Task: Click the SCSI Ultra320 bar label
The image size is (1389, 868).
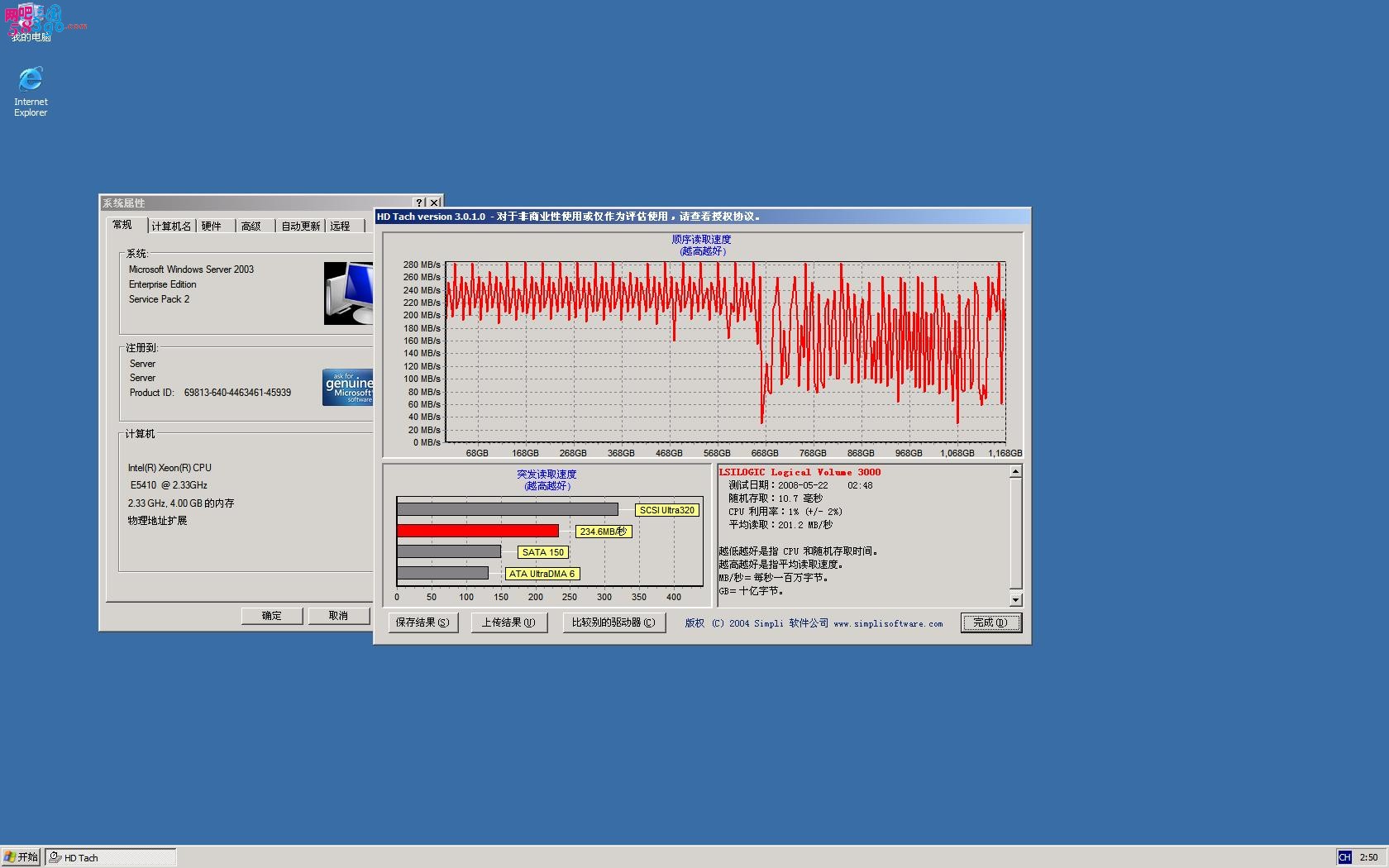Action: tap(667, 510)
